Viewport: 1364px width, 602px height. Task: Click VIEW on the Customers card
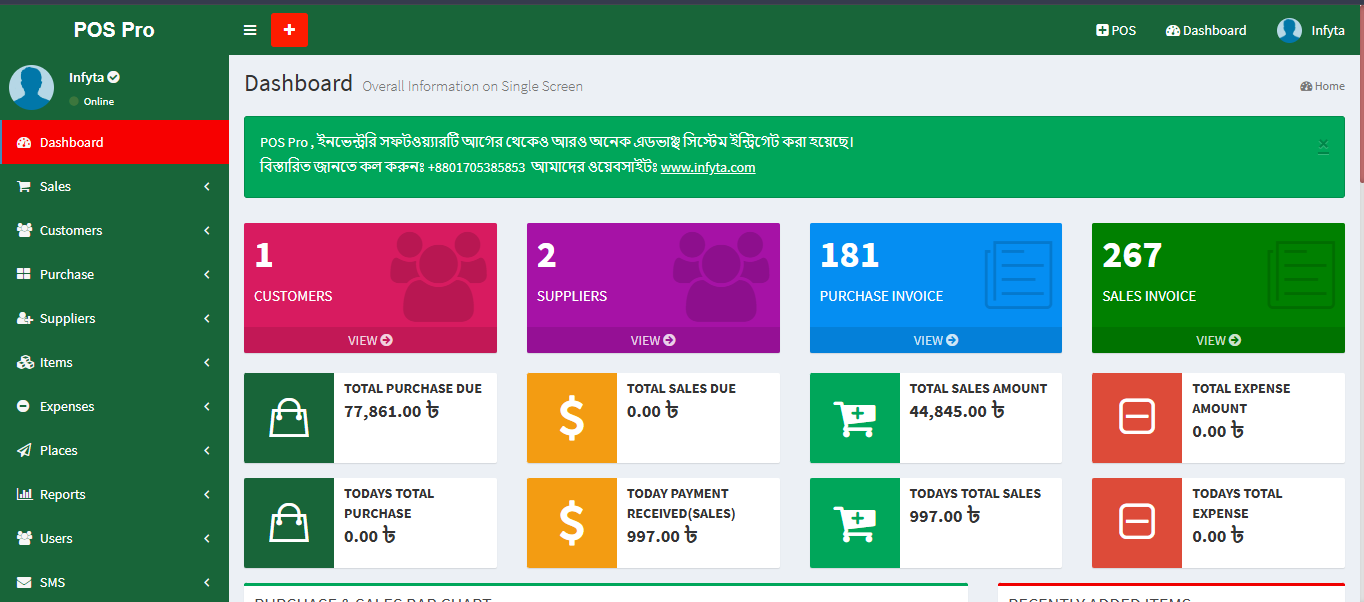(x=370, y=340)
